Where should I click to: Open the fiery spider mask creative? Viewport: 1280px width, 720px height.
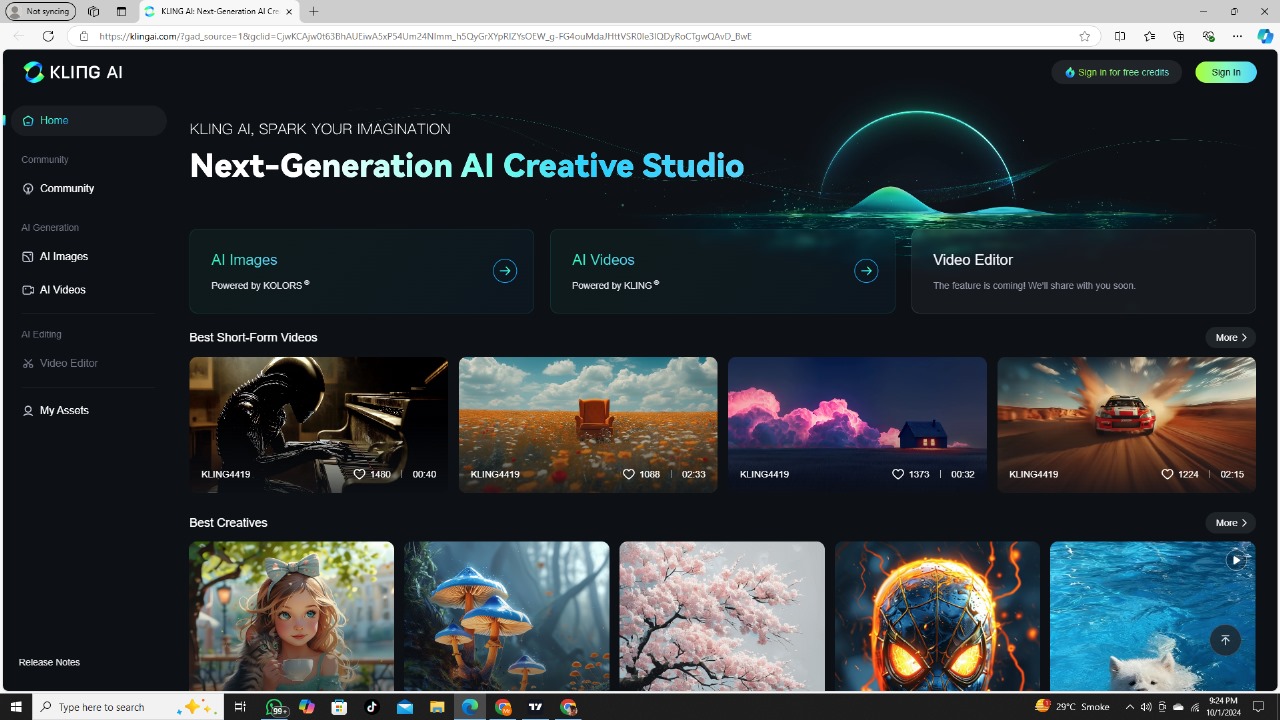click(937, 616)
